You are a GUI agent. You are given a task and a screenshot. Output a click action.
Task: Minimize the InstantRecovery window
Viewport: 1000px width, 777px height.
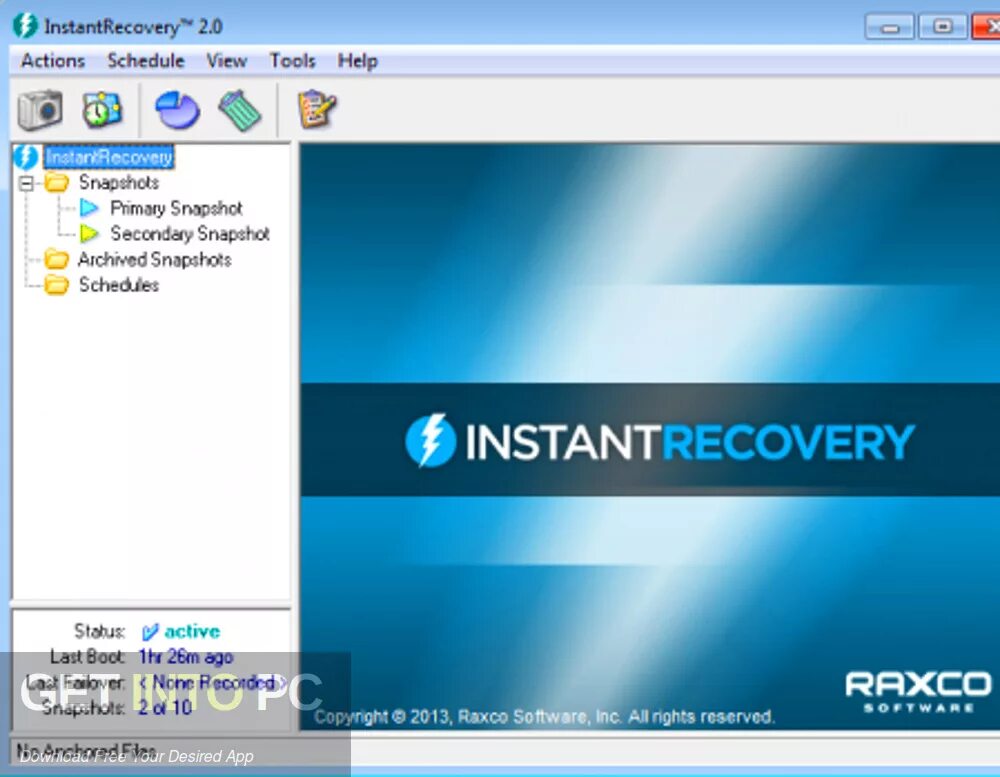coord(890,27)
